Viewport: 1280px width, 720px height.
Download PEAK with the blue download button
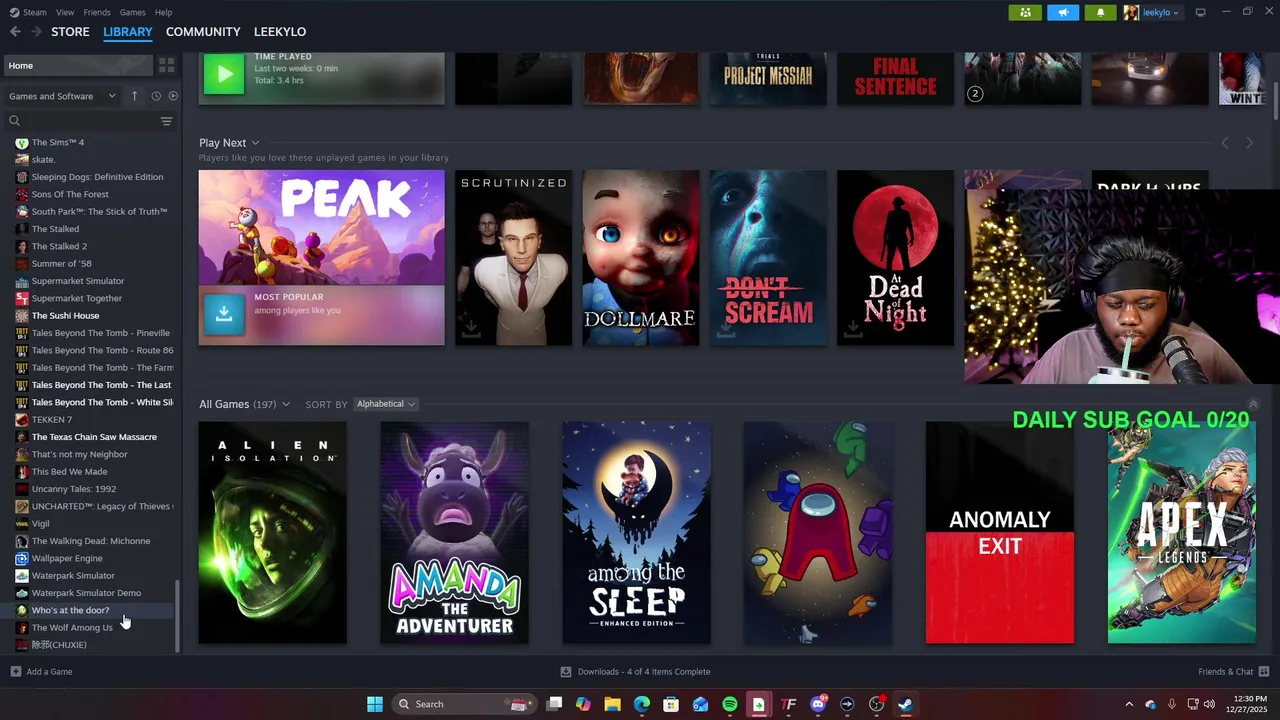coord(224,313)
